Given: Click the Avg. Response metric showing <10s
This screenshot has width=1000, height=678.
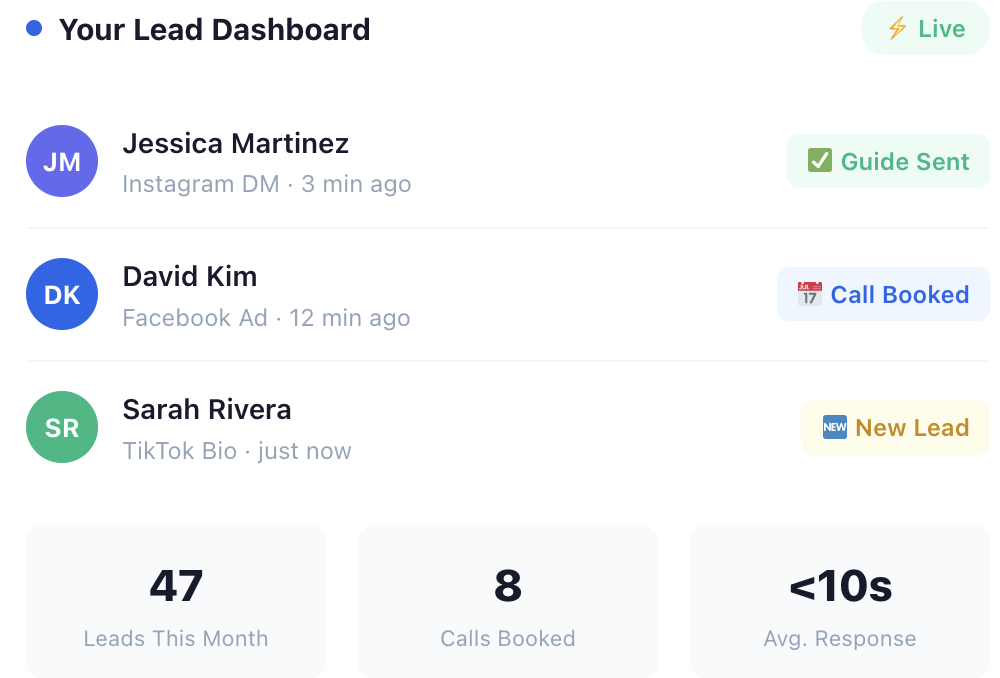Looking at the screenshot, I should pyautogui.click(x=839, y=601).
